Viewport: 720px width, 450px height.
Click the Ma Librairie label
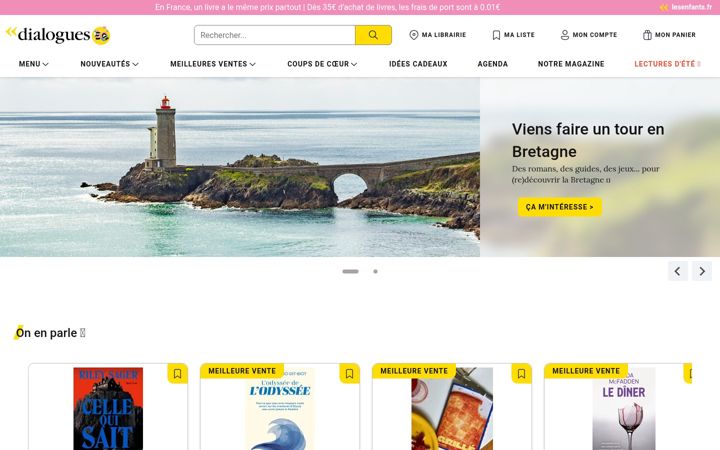pos(444,35)
